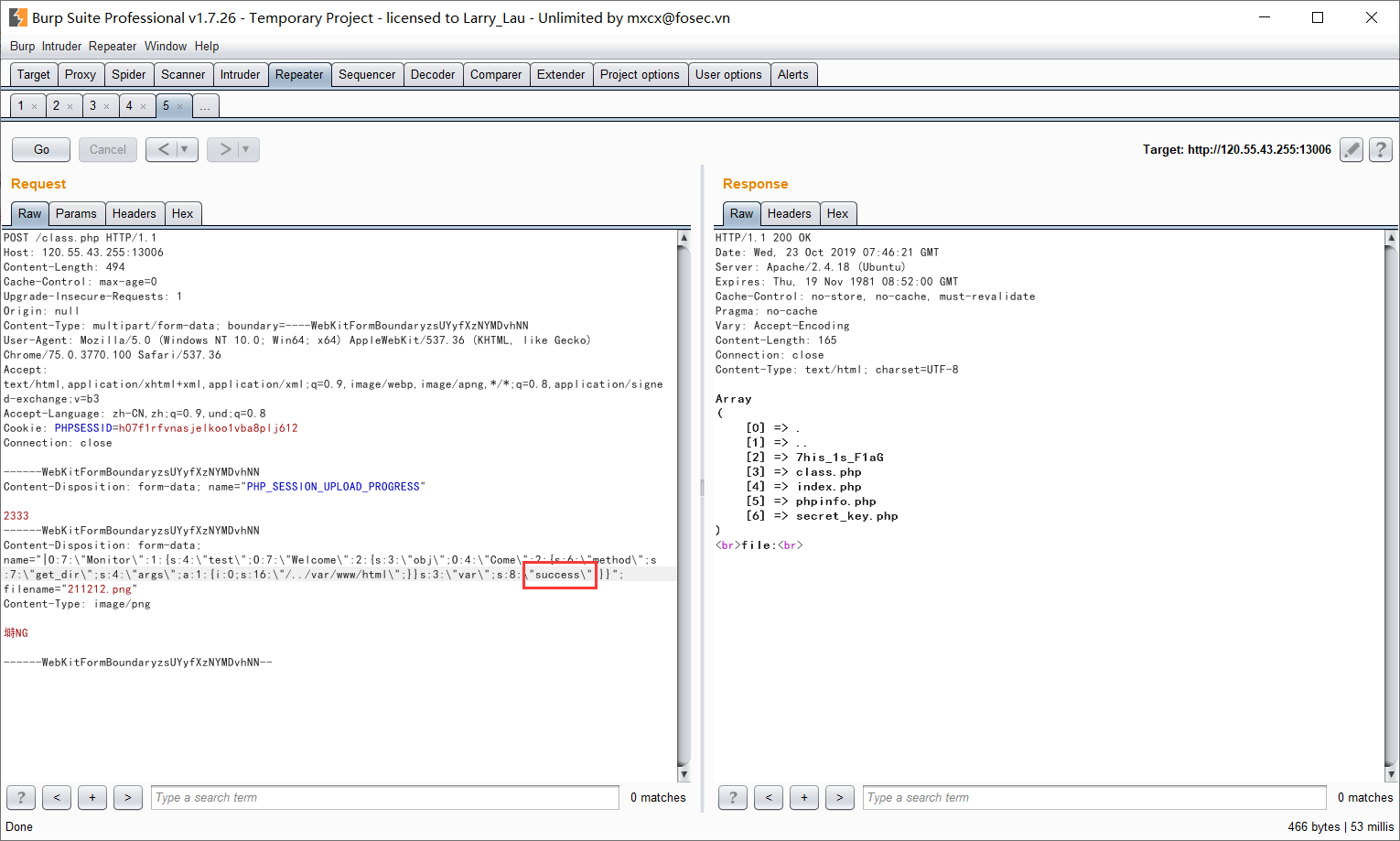
Task: Switch to the Intruder tool tab
Action: (240, 75)
